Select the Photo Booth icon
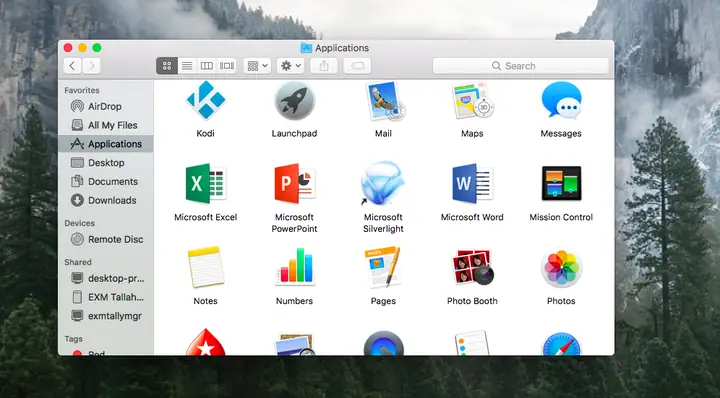This screenshot has height=398, width=720. click(472, 267)
